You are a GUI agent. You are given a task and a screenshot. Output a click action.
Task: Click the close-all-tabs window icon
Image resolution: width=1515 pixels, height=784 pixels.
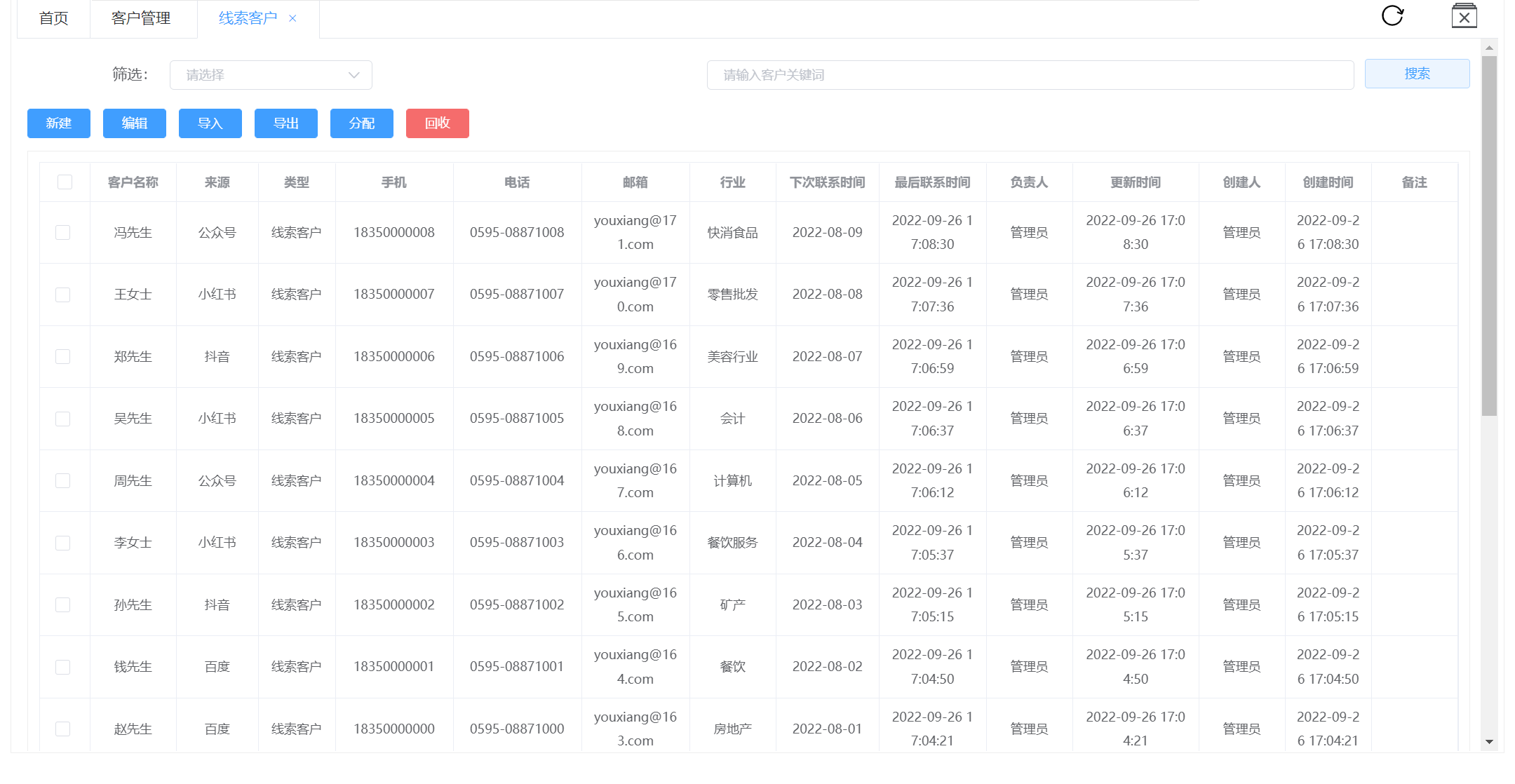click(1464, 16)
